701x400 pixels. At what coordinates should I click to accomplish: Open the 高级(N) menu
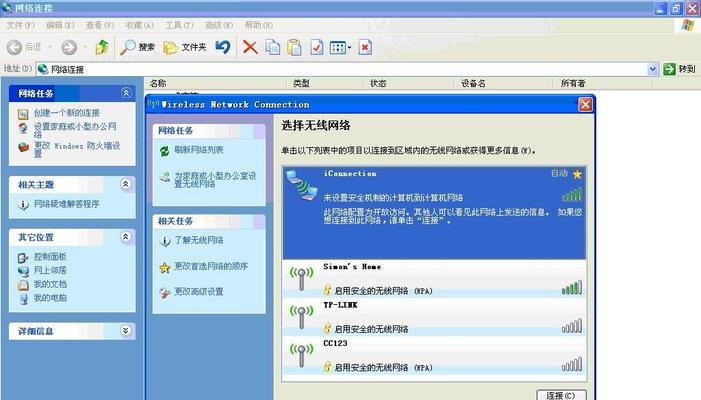(219, 25)
